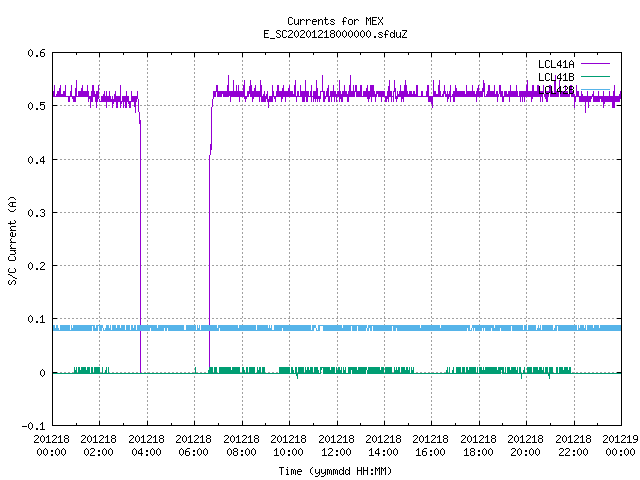640x480 pixels.
Task: Click the x-axis tick 201218 20:00
Action: point(526,446)
